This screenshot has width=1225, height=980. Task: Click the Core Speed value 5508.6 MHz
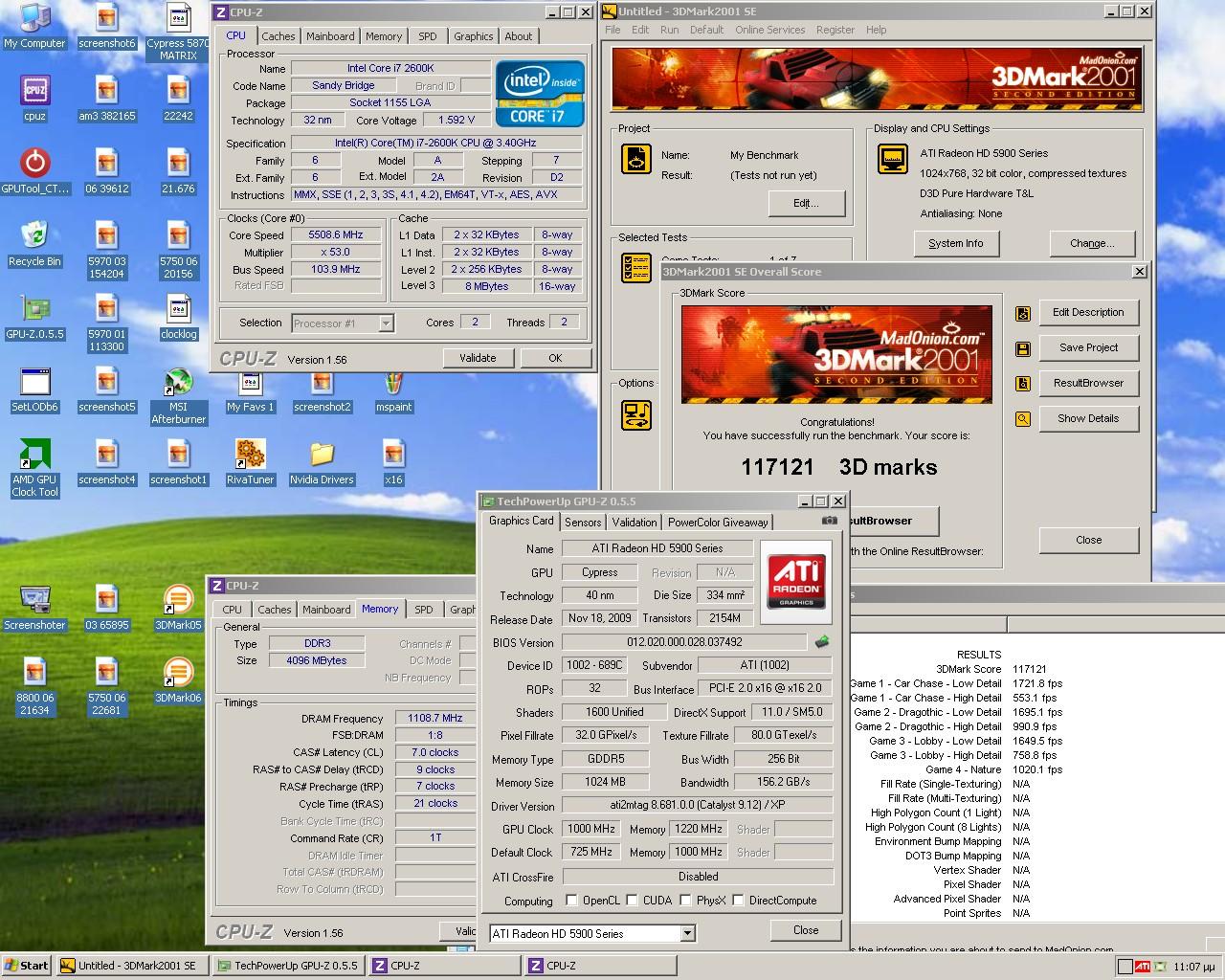335,234
